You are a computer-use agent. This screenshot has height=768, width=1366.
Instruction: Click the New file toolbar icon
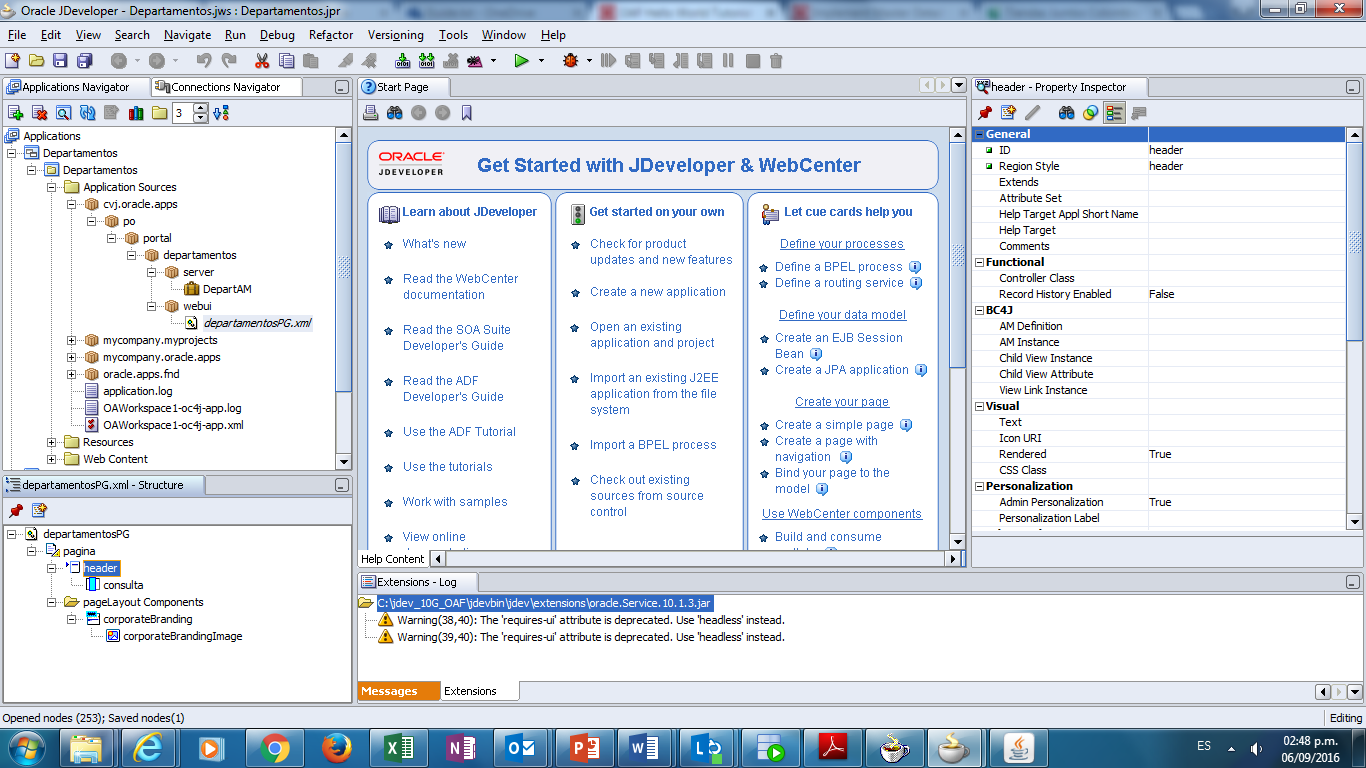coord(13,61)
